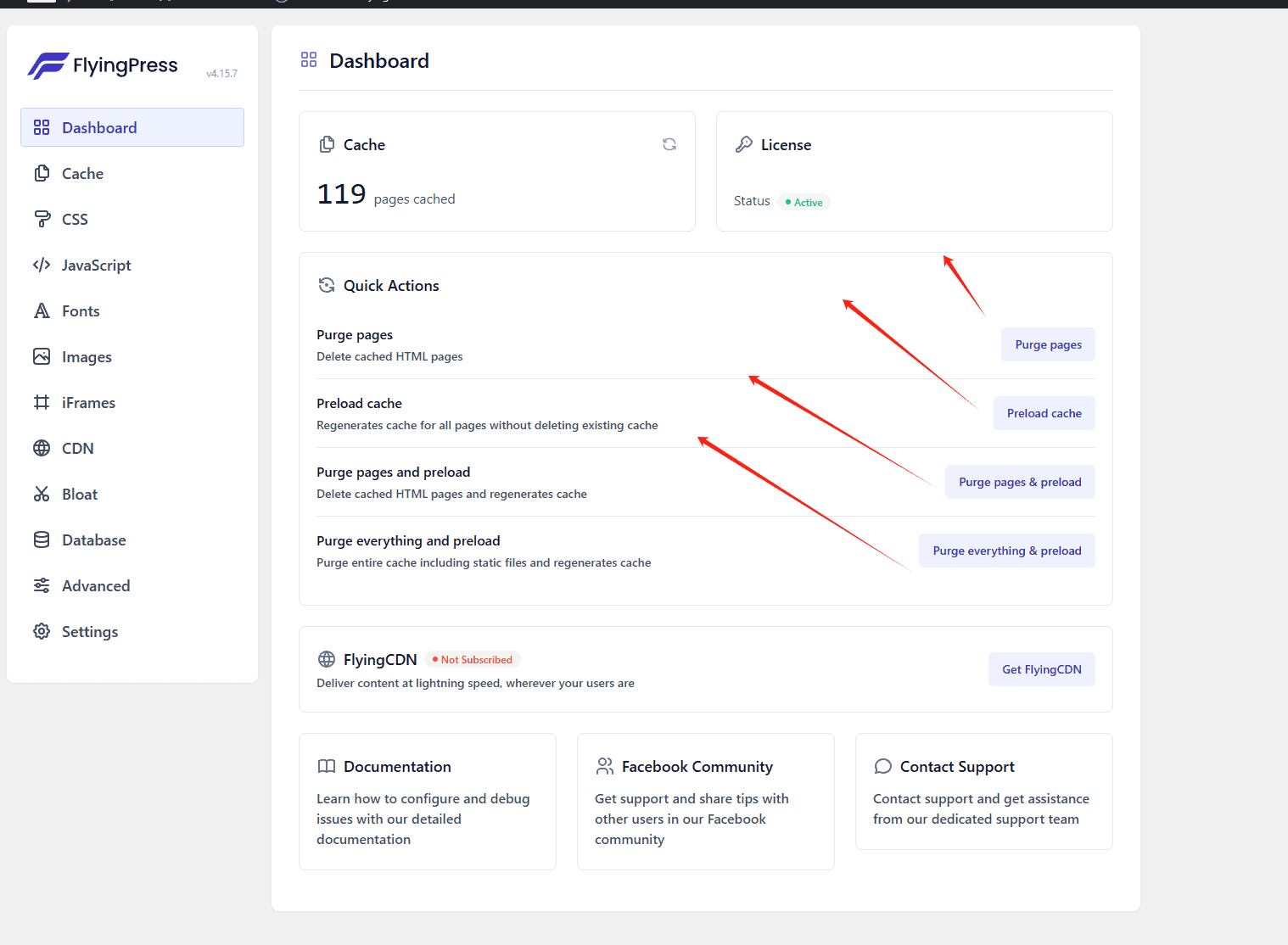Click the Cache card pages icon
Image resolution: width=1288 pixels, height=945 pixels.
coord(327,144)
